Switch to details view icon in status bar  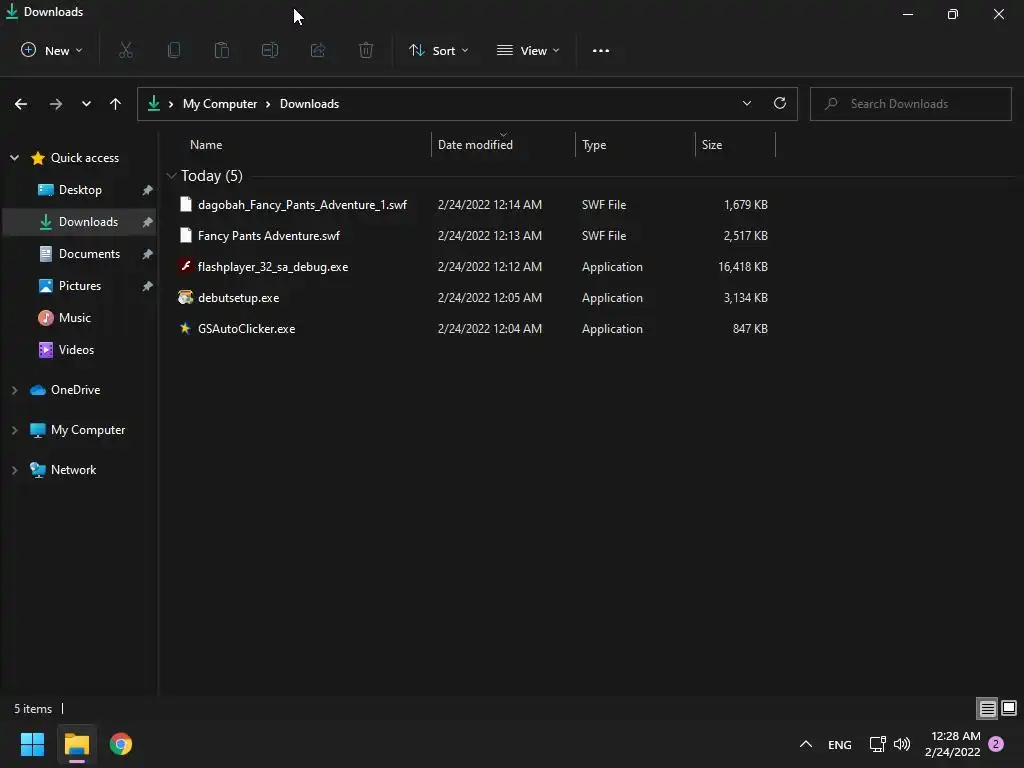[x=987, y=708]
